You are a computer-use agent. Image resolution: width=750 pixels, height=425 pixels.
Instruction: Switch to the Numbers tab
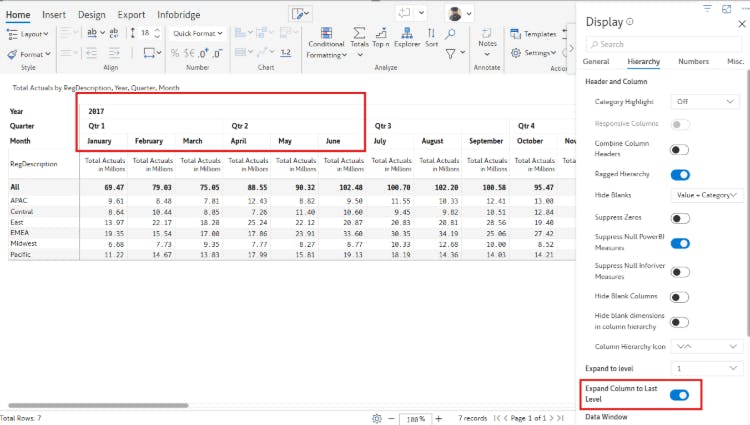coord(693,61)
